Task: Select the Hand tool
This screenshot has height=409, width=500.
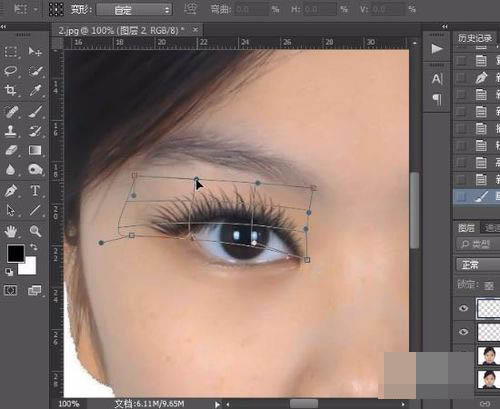Action: click(11, 231)
